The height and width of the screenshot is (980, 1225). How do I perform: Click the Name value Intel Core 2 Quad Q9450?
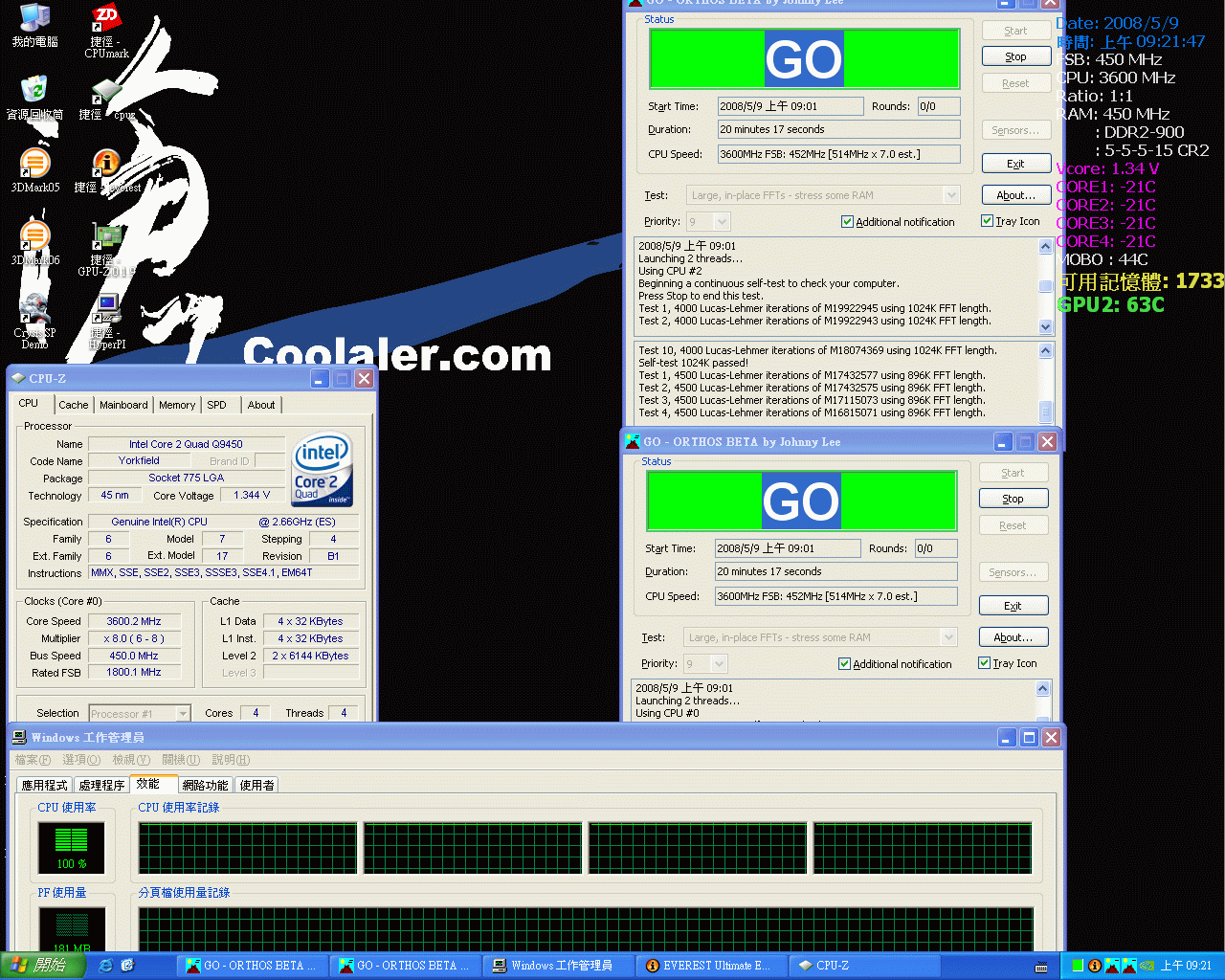[x=187, y=444]
